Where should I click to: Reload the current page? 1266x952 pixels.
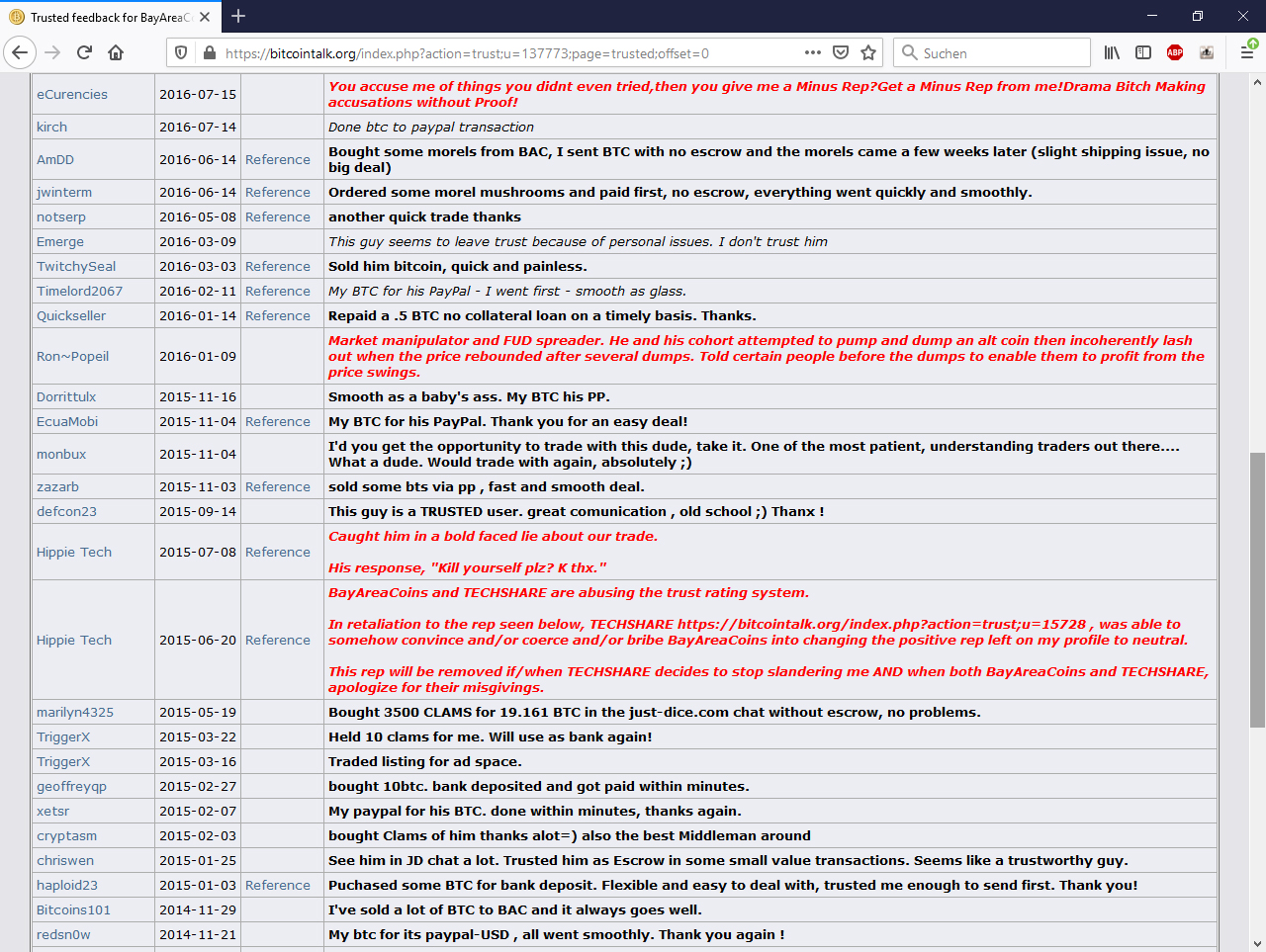(84, 52)
